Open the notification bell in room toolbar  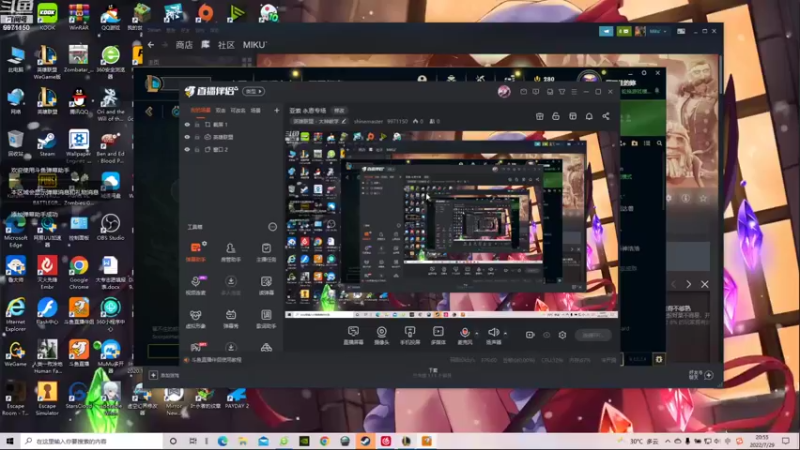click(589, 116)
